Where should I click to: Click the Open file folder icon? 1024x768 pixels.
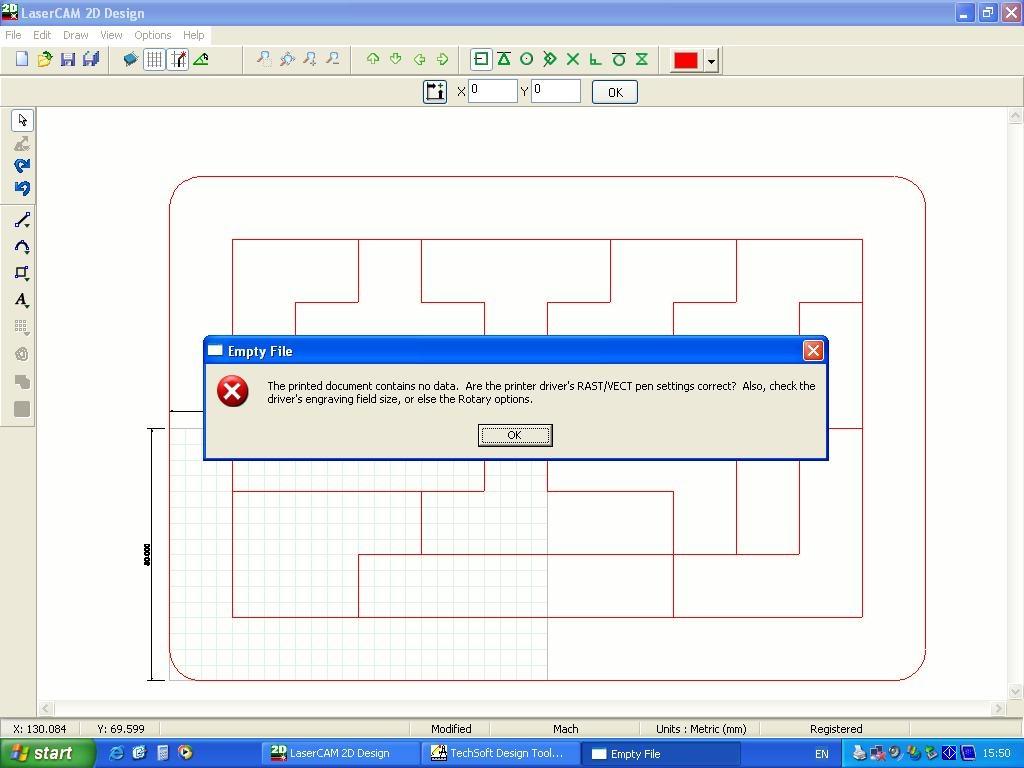[45, 60]
